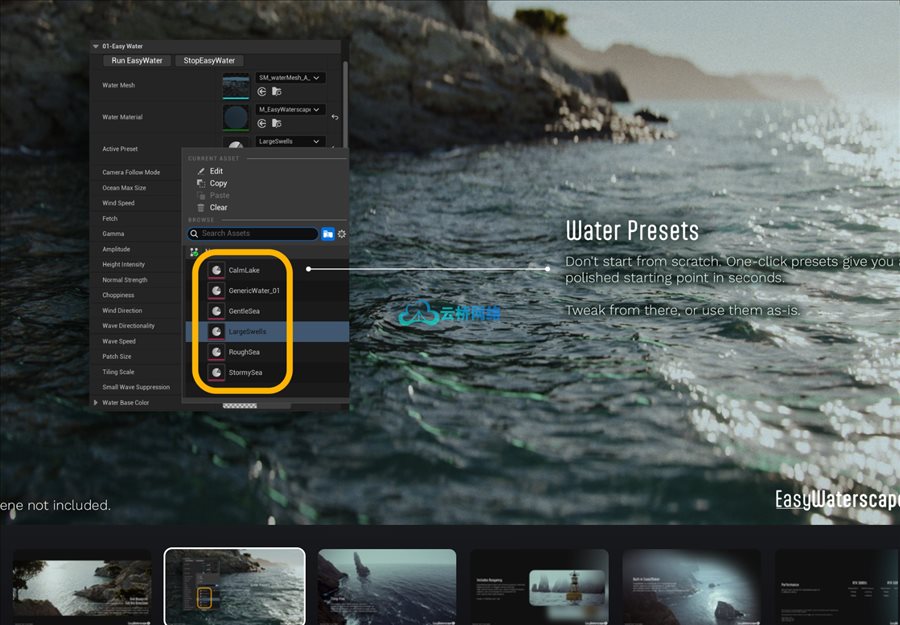The height and width of the screenshot is (625, 900).
Task: Click the Water Mesh asset thumbnail
Action: 236,86
